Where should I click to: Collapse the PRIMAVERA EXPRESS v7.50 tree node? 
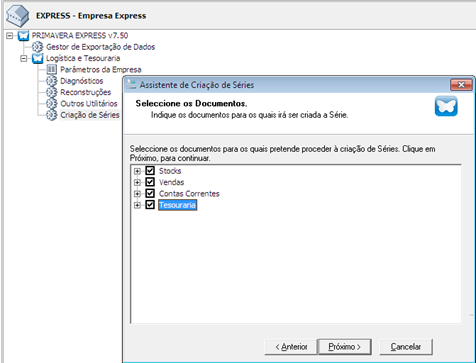click(10, 36)
